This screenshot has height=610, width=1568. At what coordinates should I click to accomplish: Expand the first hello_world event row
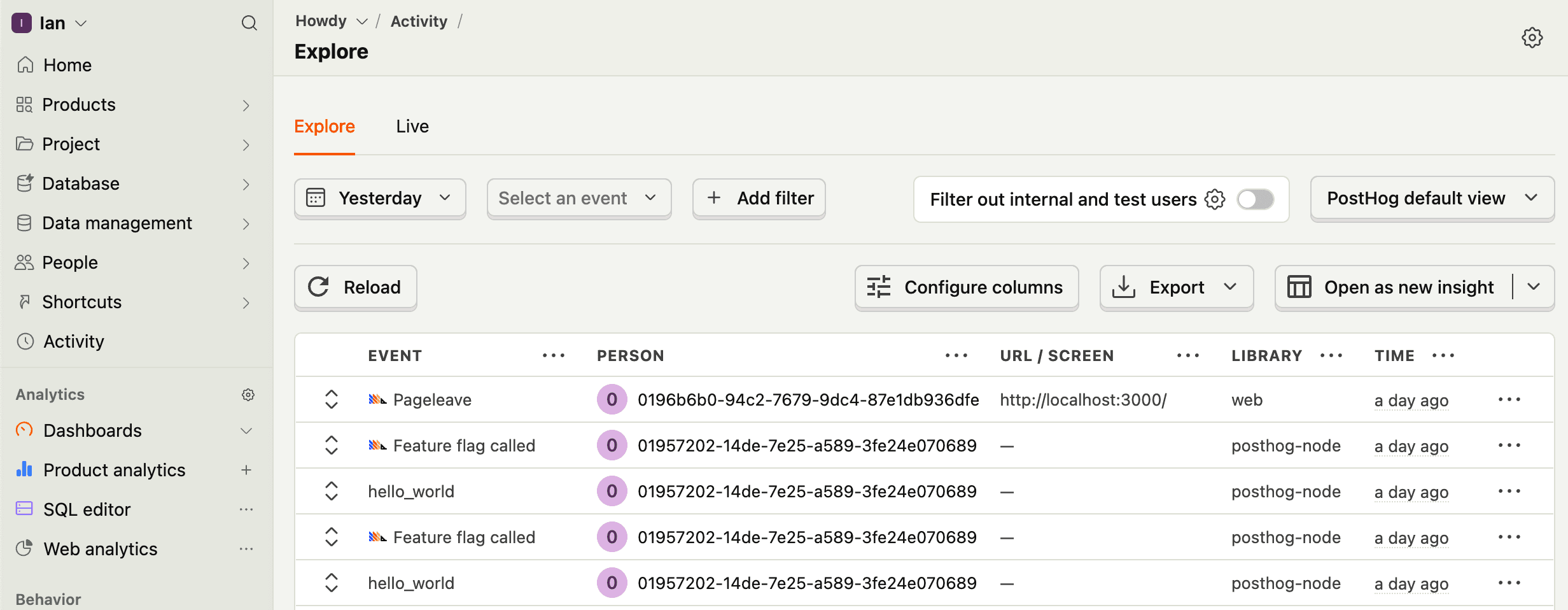pos(332,492)
